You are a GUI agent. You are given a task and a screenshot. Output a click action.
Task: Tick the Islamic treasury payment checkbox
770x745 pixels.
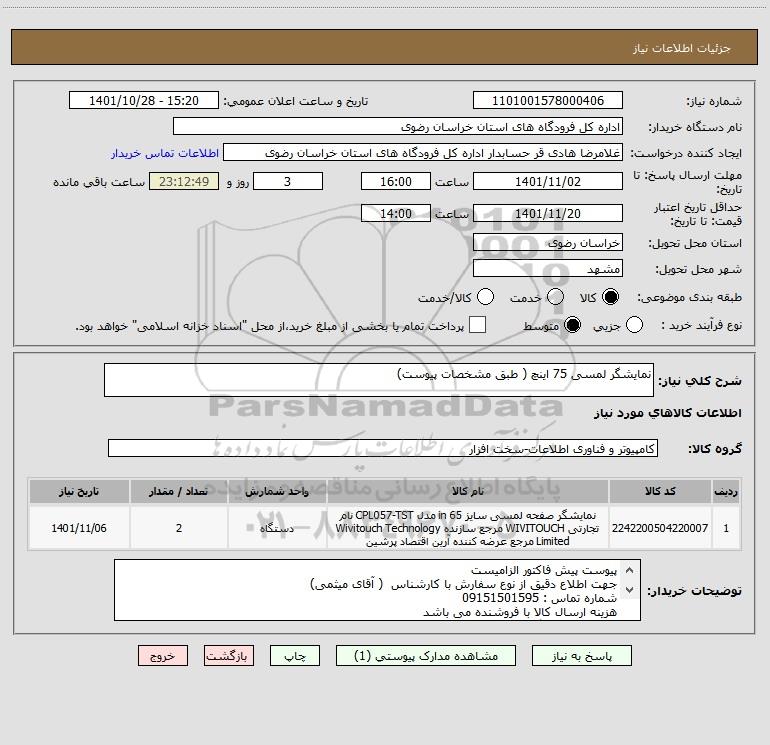pos(477,325)
